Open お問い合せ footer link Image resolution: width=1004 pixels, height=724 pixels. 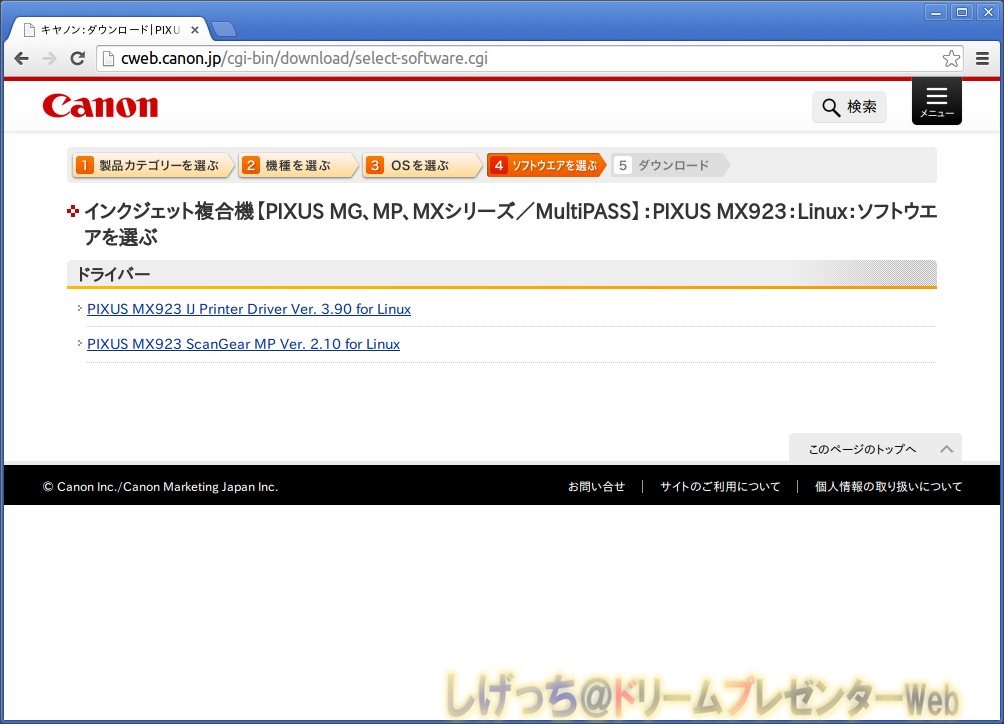coord(596,487)
